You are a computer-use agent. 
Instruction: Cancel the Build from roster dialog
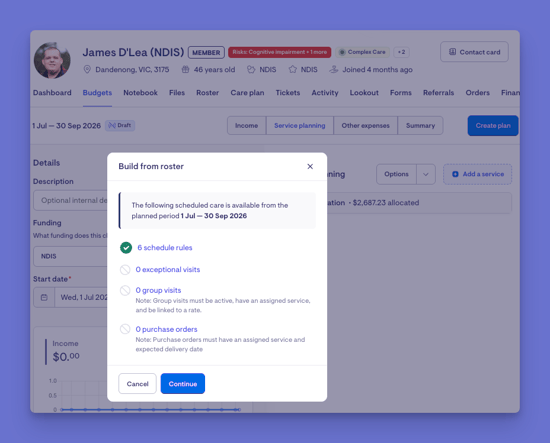[x=138, y=384]
